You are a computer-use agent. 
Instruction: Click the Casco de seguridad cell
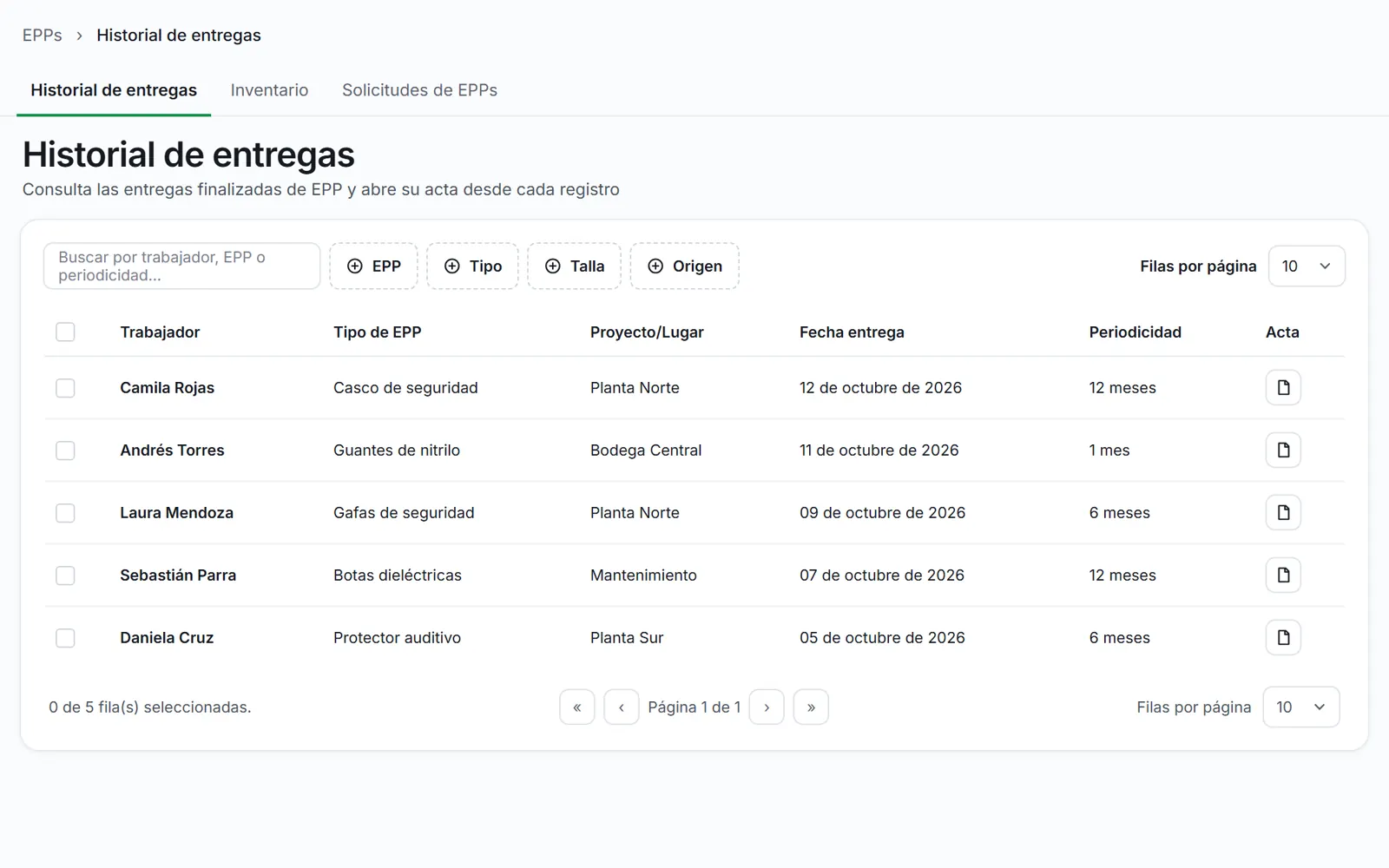405,387
